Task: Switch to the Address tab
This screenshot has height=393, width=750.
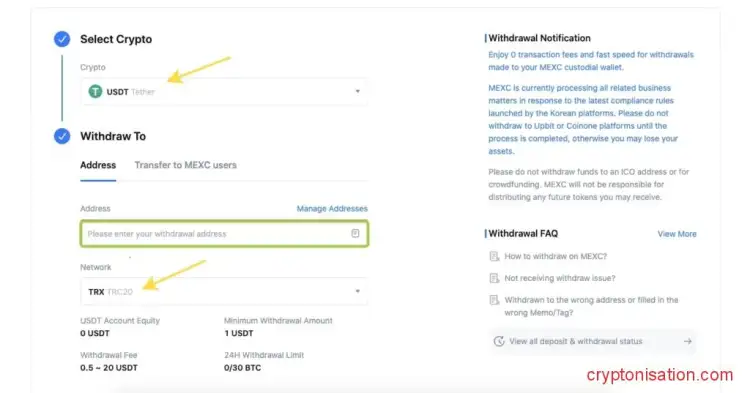Action: coord(98,165)
